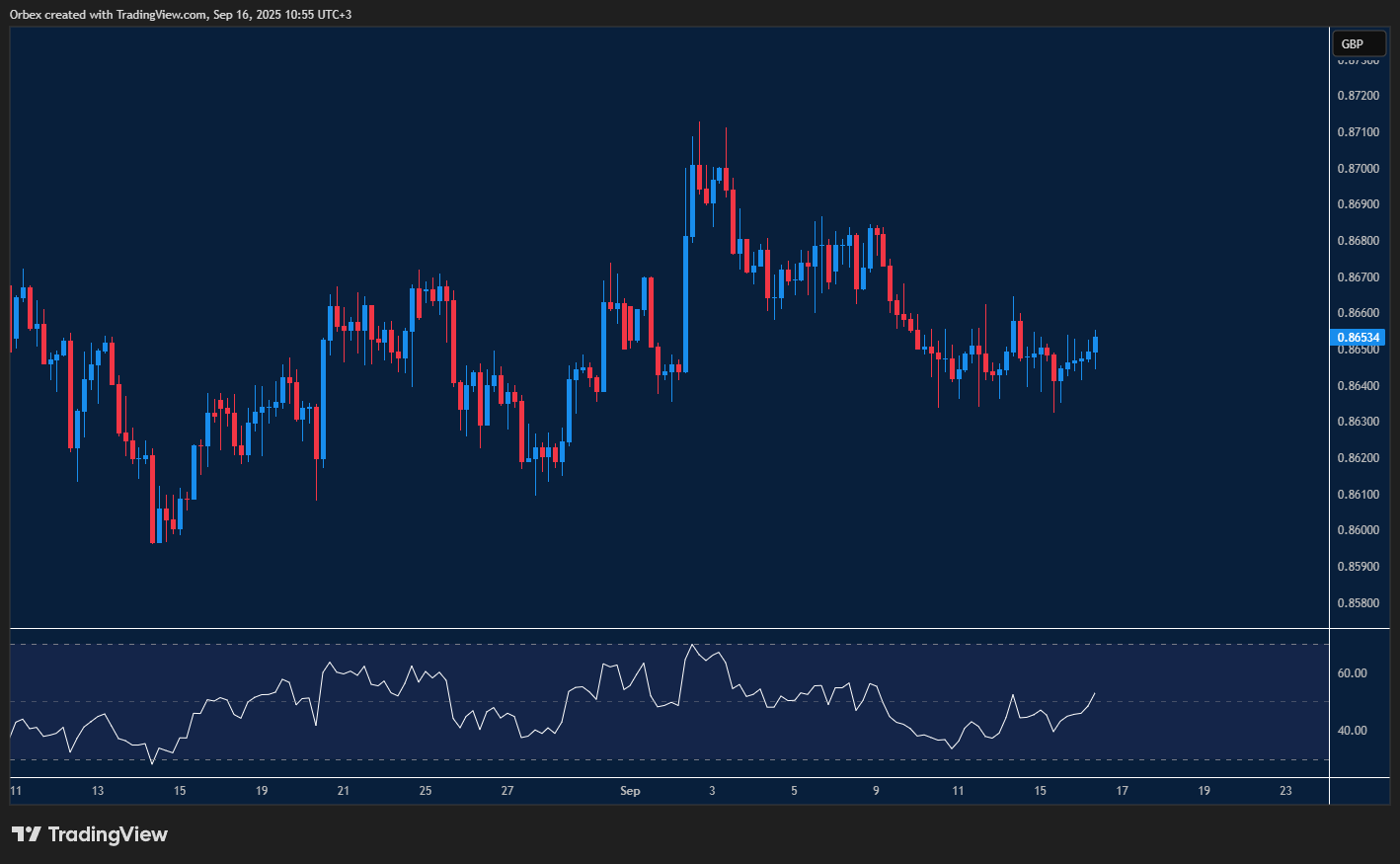Click the 0.86000 price axis level
Viewport: 1400px width, 864px height.
1358,530
